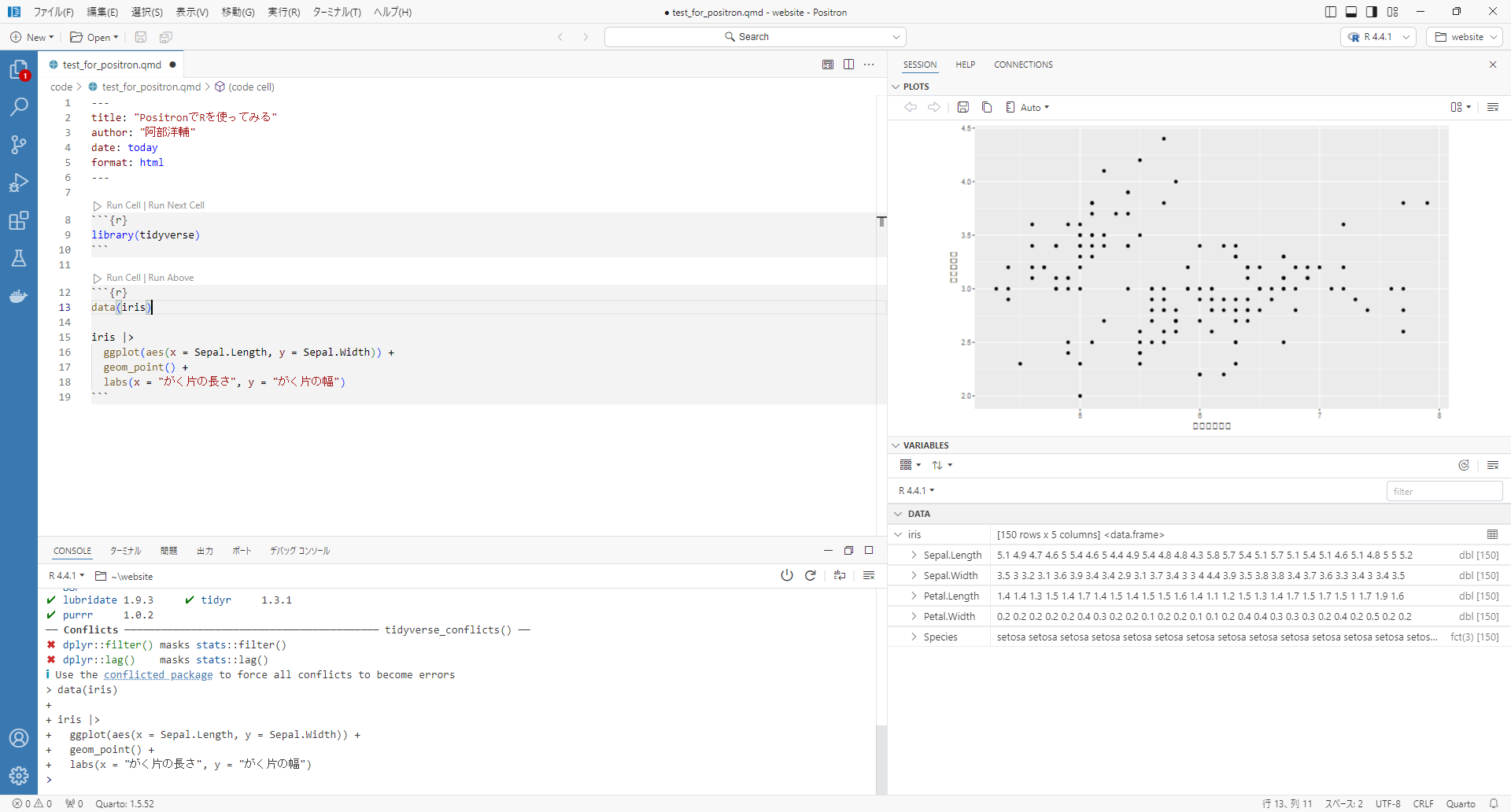Open the Source Control view
Image resolution: width=1511 pixels, height=812 pixels.
(19, 145)
